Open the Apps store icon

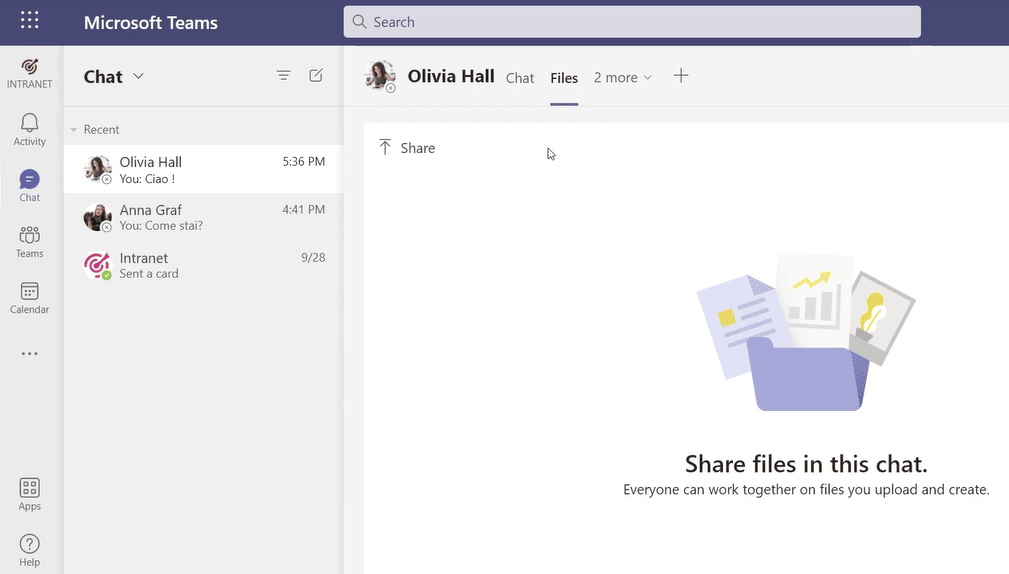(x=30, y=494)
